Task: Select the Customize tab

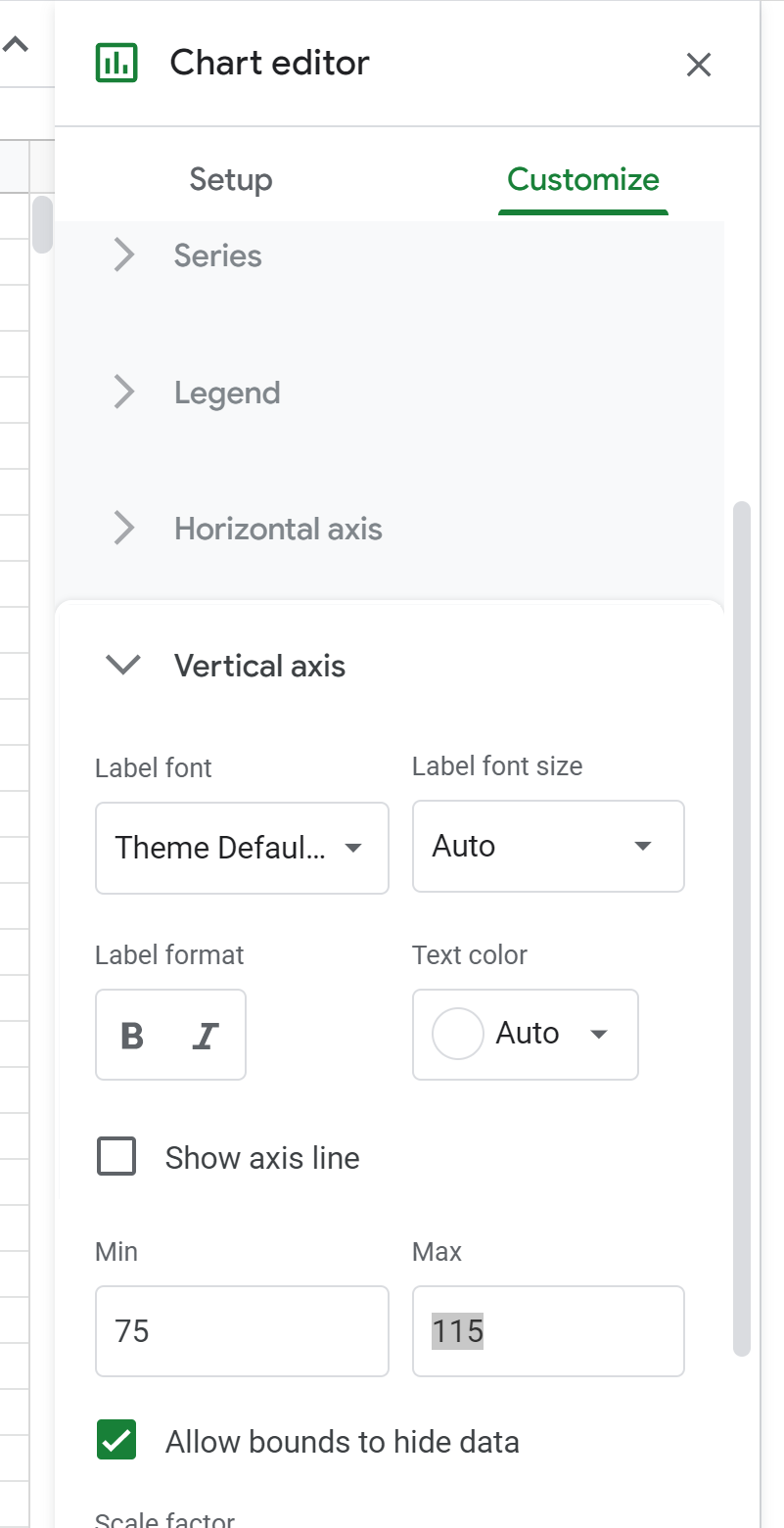Action: pyautogui.click(x=582, y=180)
